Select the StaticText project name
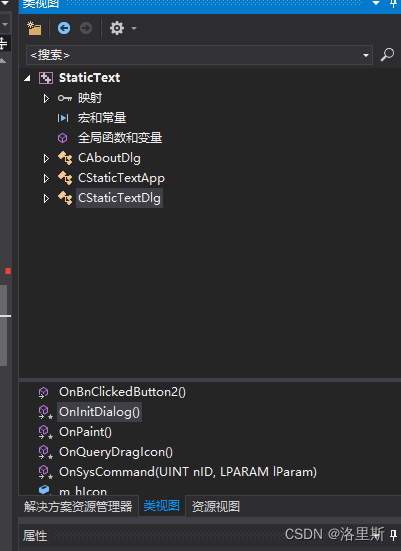Viewport: 401px width, 551px height. click(x=90, y=78)
